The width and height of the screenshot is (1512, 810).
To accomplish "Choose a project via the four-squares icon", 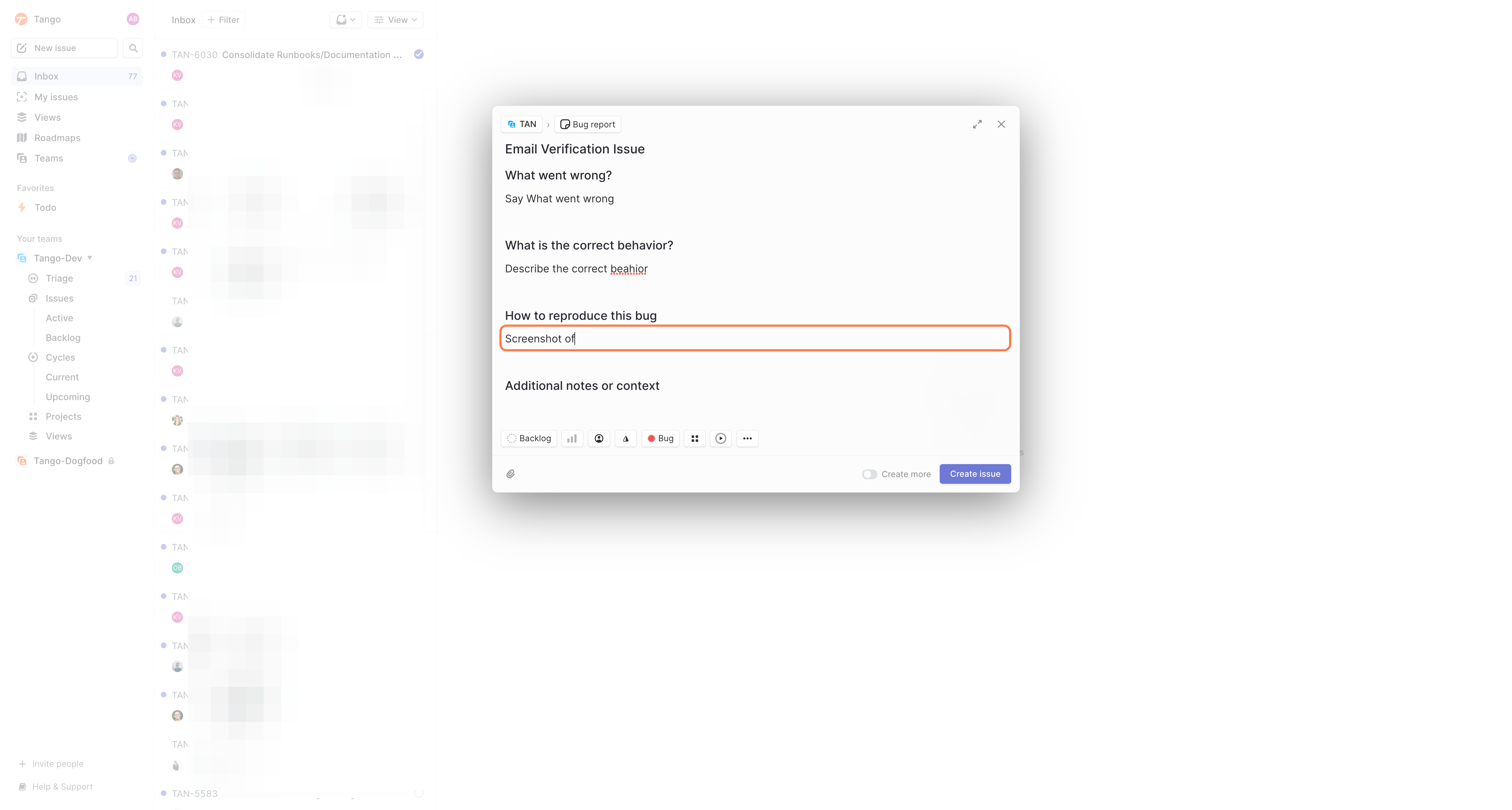I will click(695, 438).
